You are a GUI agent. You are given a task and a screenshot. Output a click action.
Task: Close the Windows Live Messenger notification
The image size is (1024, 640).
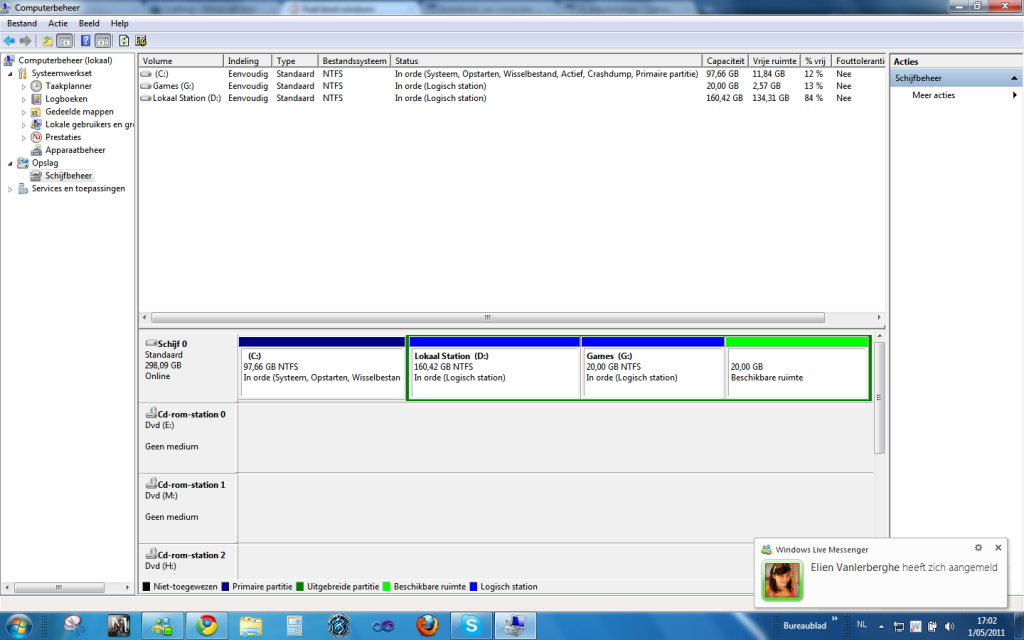(x=997, y=548)
